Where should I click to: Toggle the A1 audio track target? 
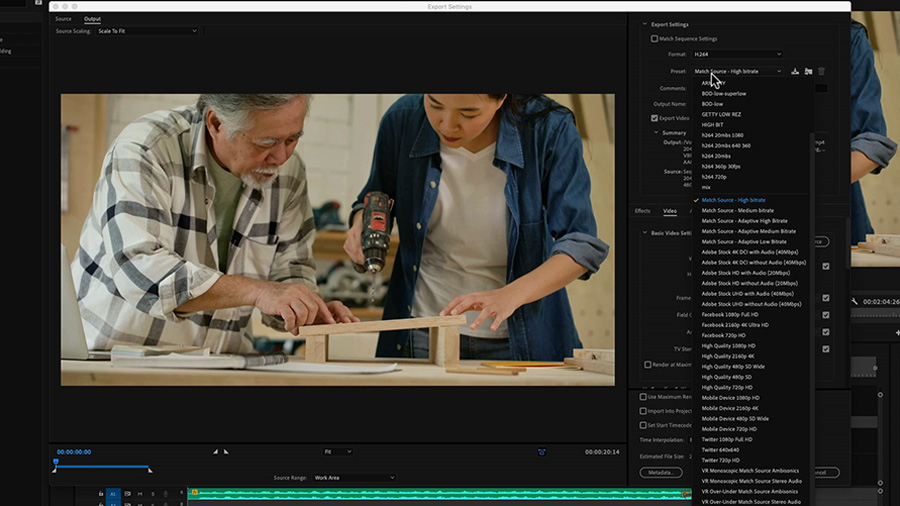pyautogui.click(x=113, y=494)
